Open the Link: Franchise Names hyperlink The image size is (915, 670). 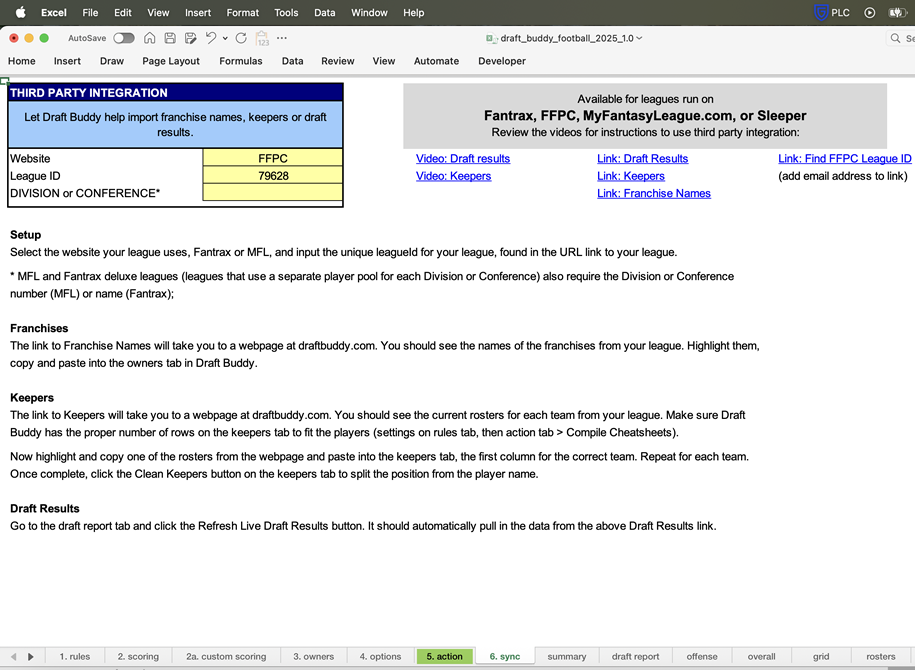pos(654,193)
